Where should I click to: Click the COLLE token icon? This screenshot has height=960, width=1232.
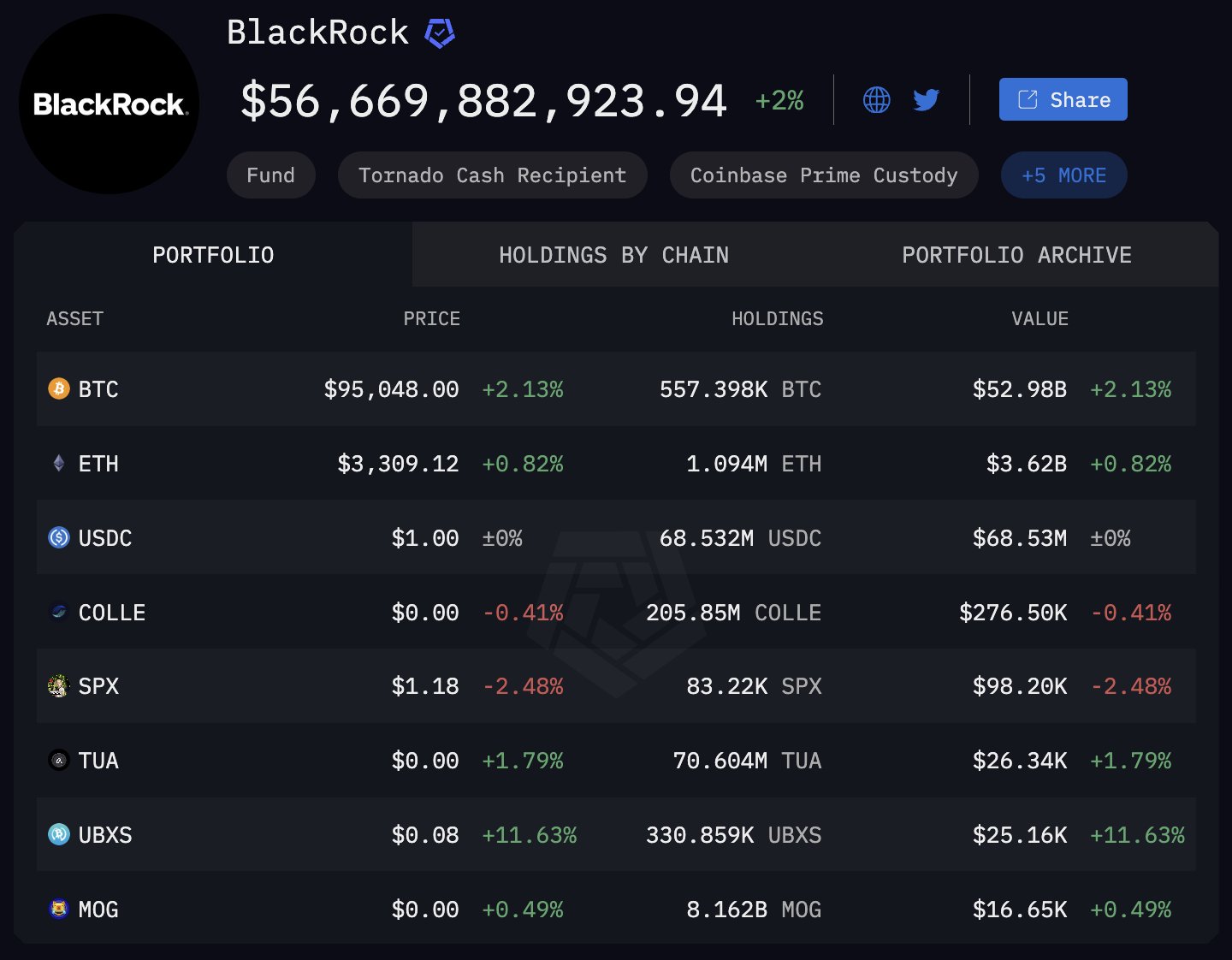click(x=57, y=612)
